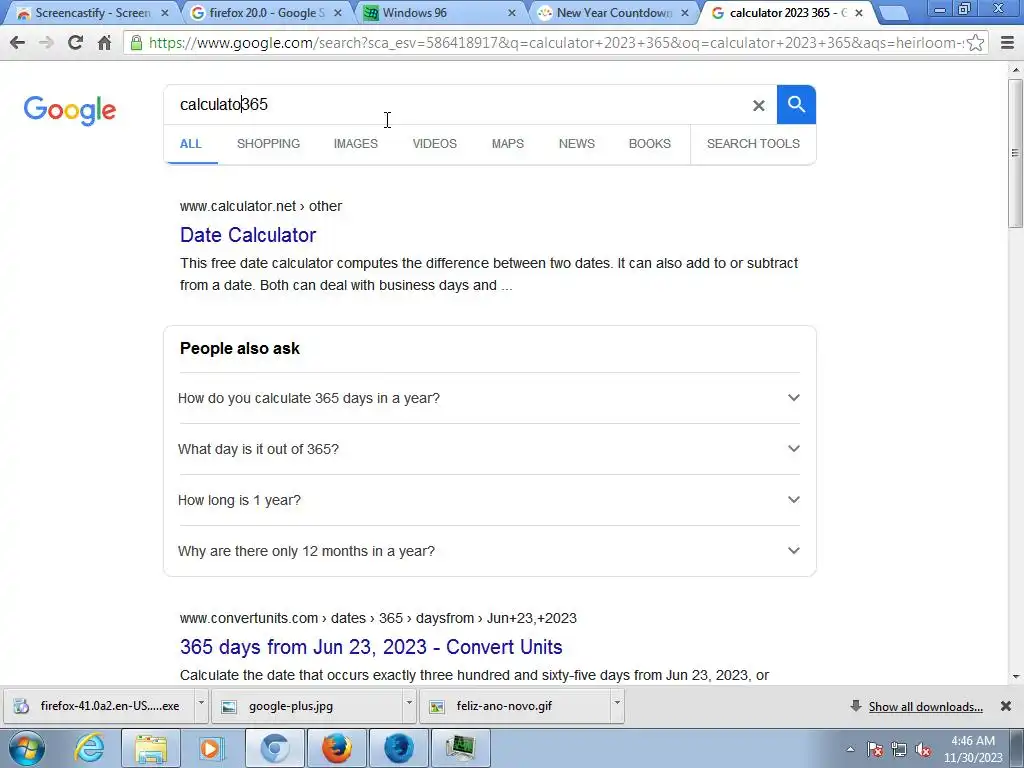
Task: Switch to the SHOPPING tab
Action: coord(268,144)
